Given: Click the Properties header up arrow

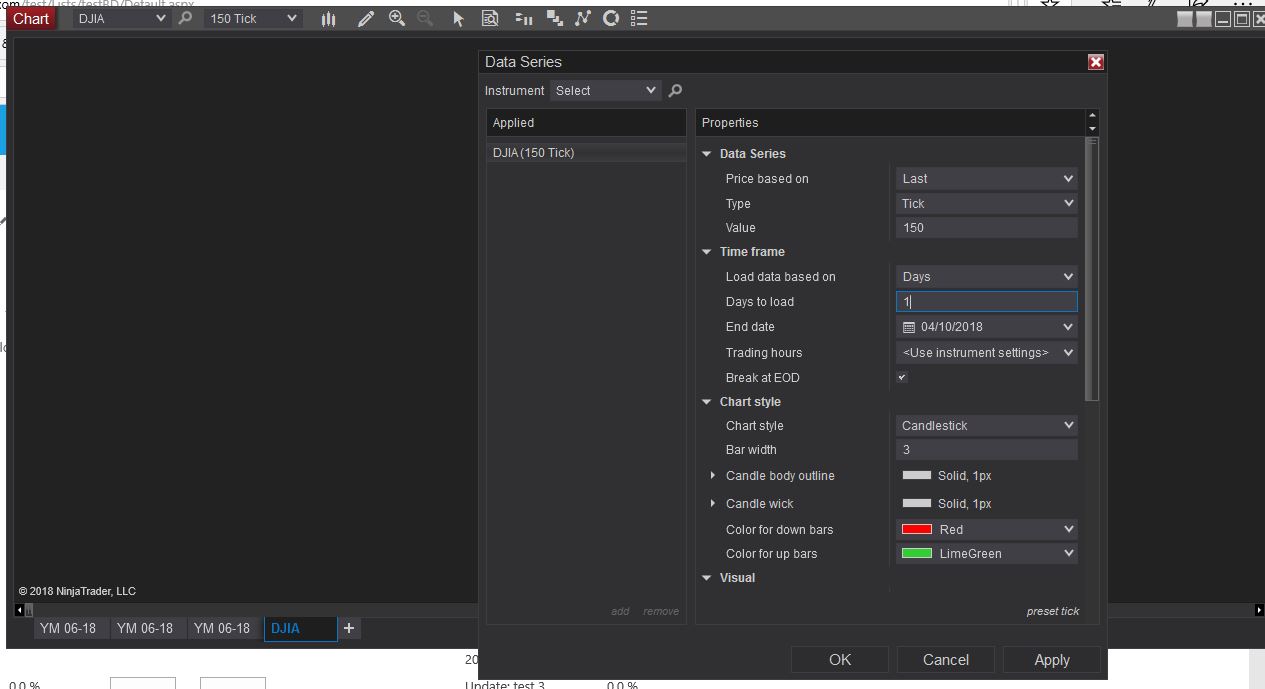Looking at the screenshot, I should click(x=1092, y=116).
